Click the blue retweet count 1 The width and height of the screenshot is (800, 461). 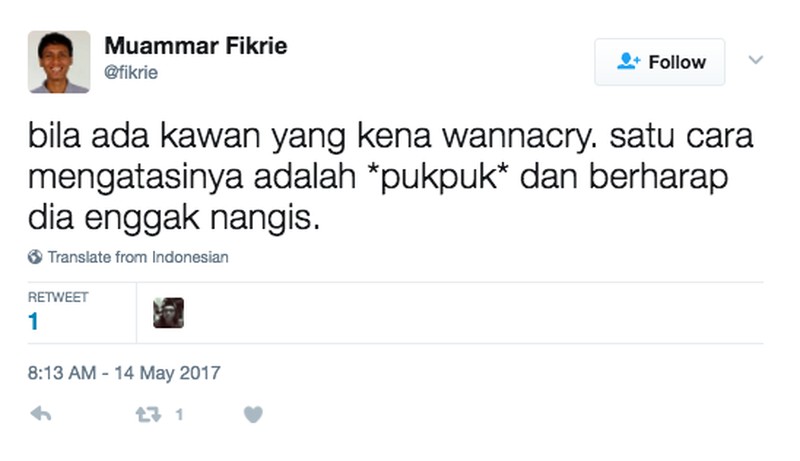point(33,322)
